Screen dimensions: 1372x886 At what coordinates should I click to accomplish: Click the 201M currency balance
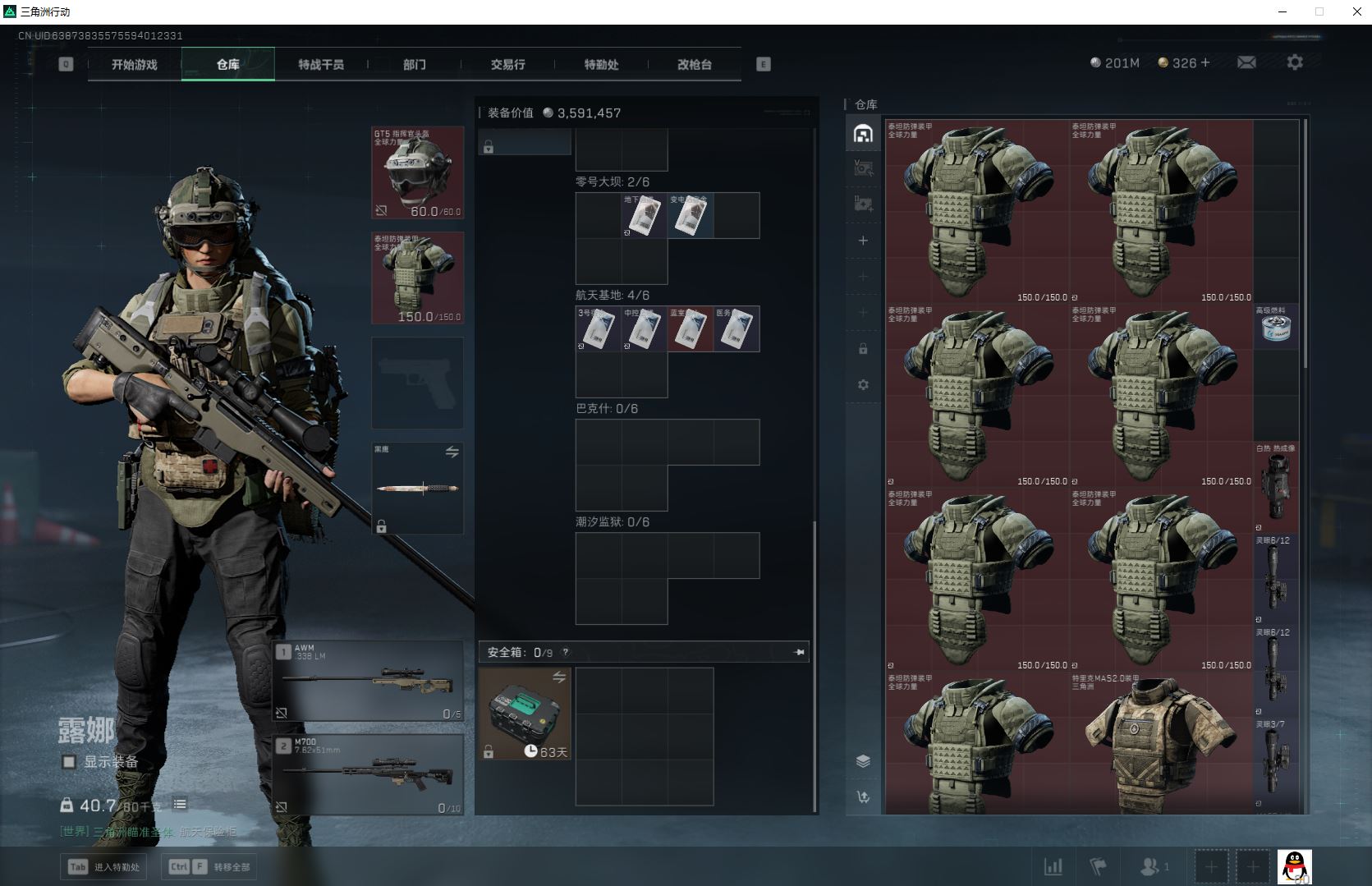click(x=1114, y=62)
